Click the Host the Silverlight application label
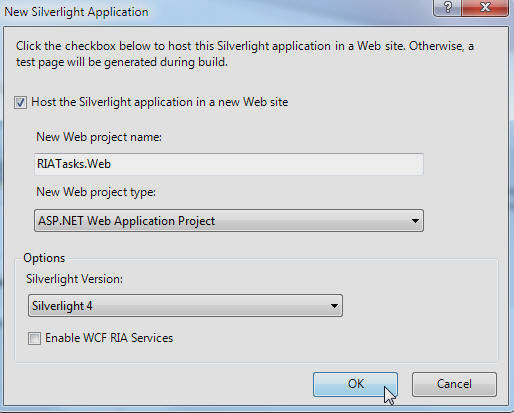514x413 pixels. [x=160, y=102]
